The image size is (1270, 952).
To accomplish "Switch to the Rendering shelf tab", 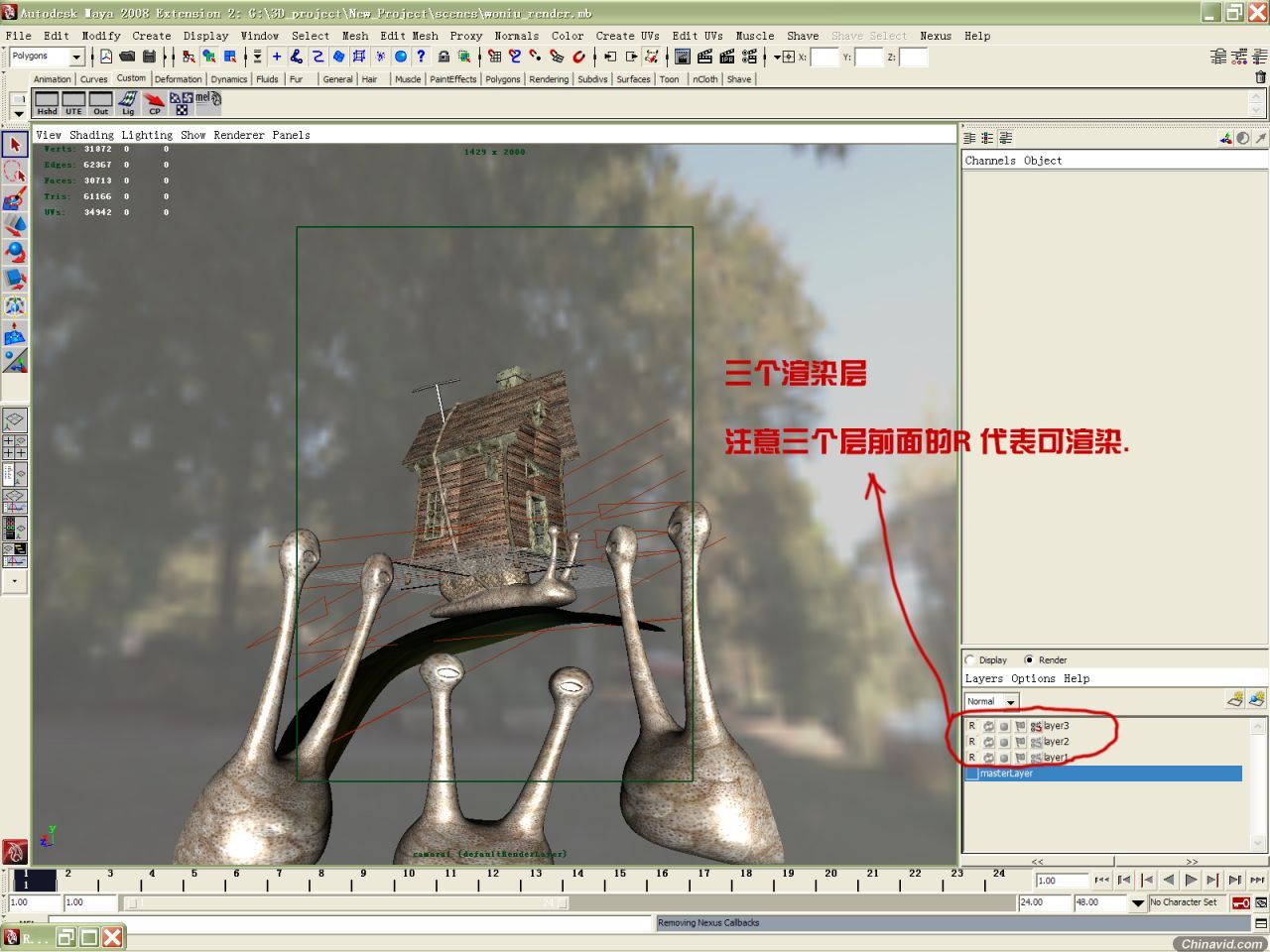I will click(549, 79).
